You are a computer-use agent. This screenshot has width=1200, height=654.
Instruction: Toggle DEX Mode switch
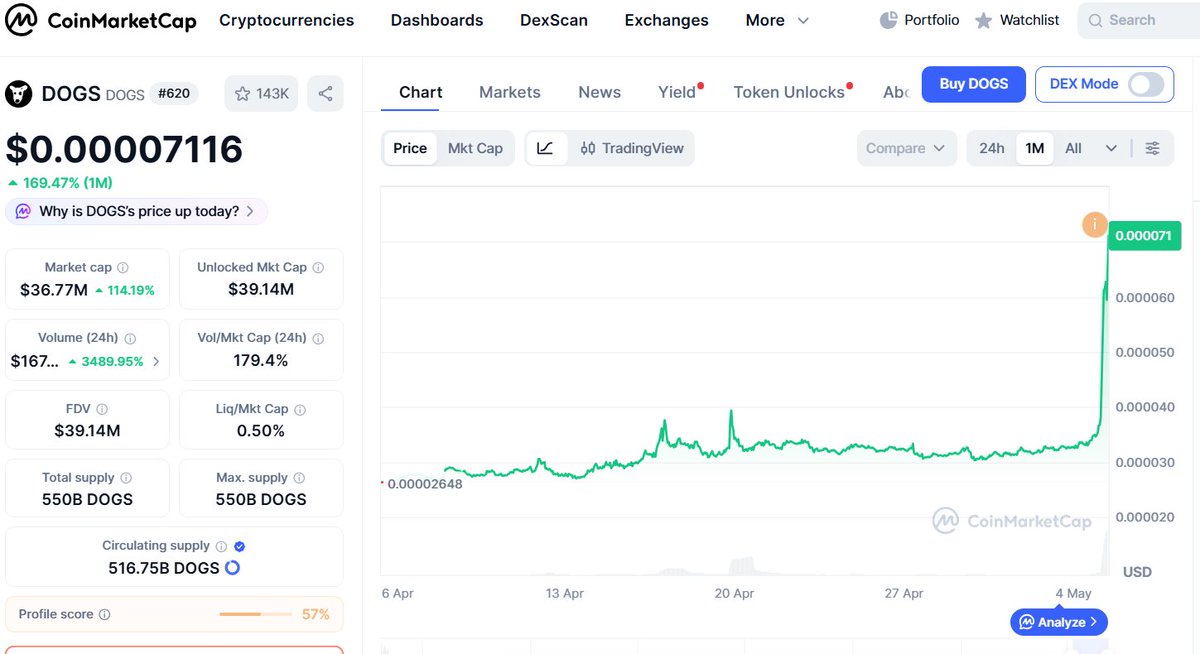pyautogui.click(x=1146, y=84)
